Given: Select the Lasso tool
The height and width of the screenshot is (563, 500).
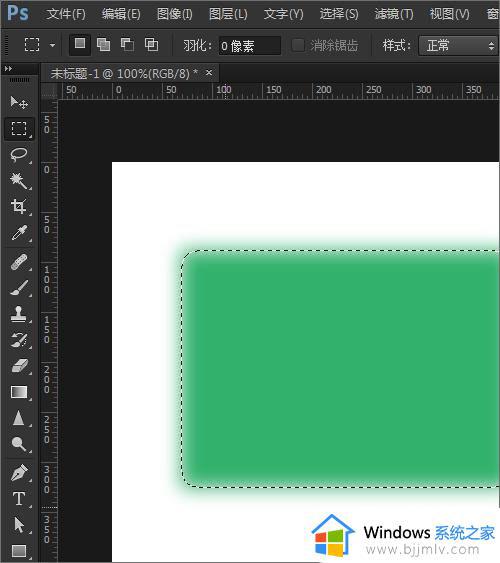Looking at the screenshot, I should coord(19,154).
